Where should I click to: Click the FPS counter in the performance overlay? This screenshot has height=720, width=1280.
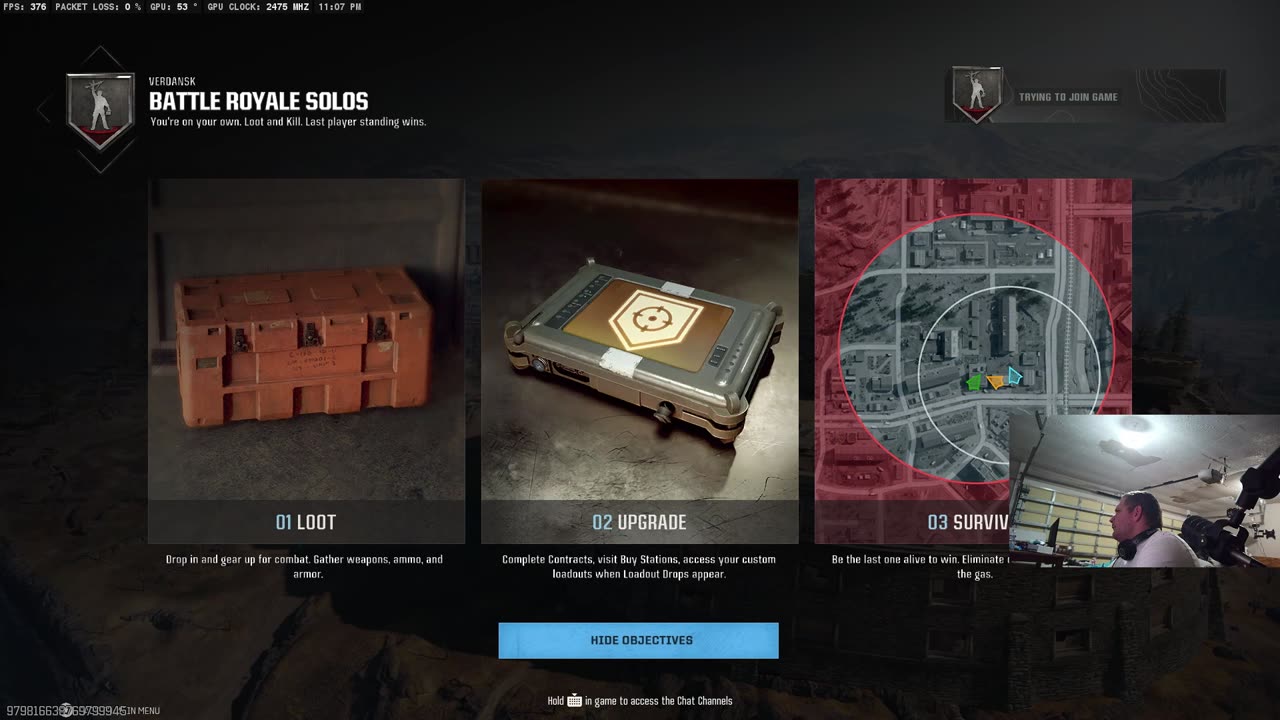tap(24, 7)
